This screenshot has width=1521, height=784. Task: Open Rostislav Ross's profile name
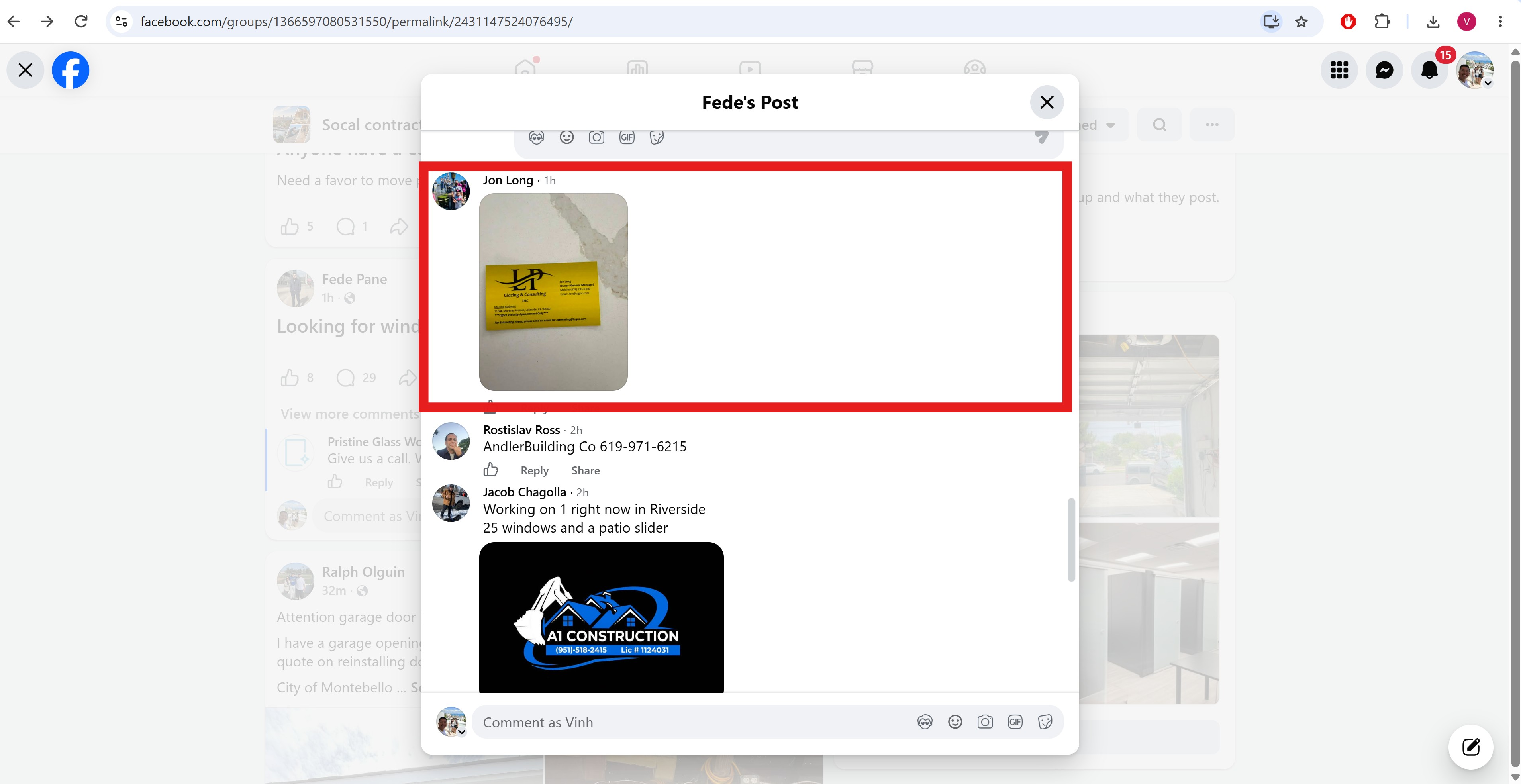click(521, 430)
